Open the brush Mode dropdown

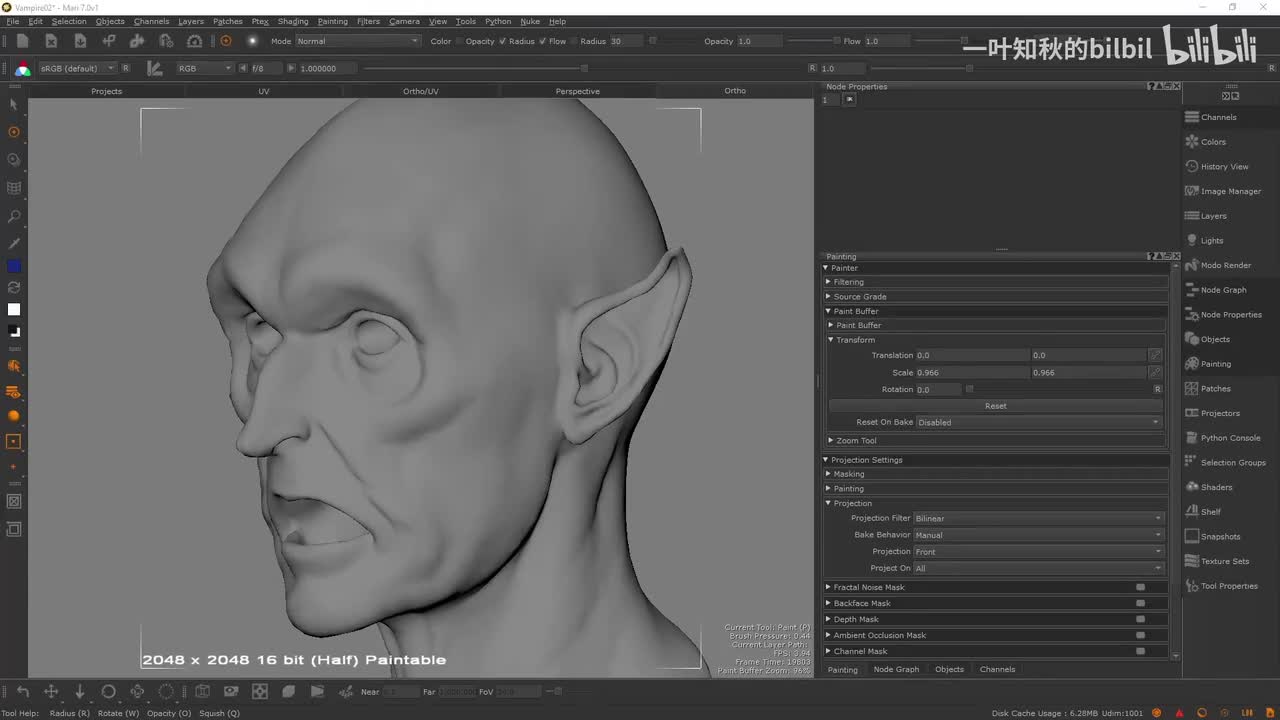(357, 41)
